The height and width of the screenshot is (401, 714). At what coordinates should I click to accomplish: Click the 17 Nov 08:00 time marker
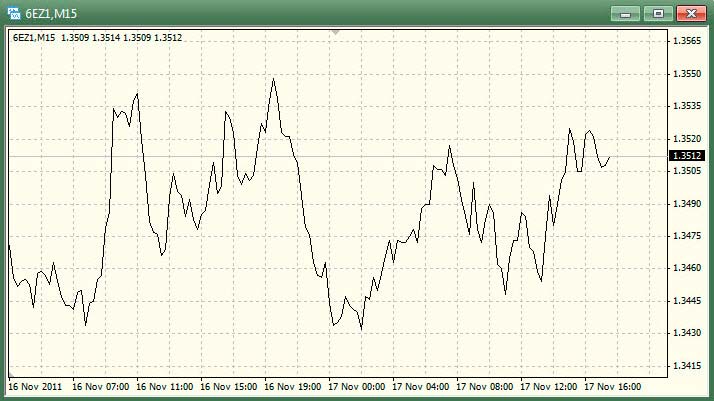click(x=485, y=386)
